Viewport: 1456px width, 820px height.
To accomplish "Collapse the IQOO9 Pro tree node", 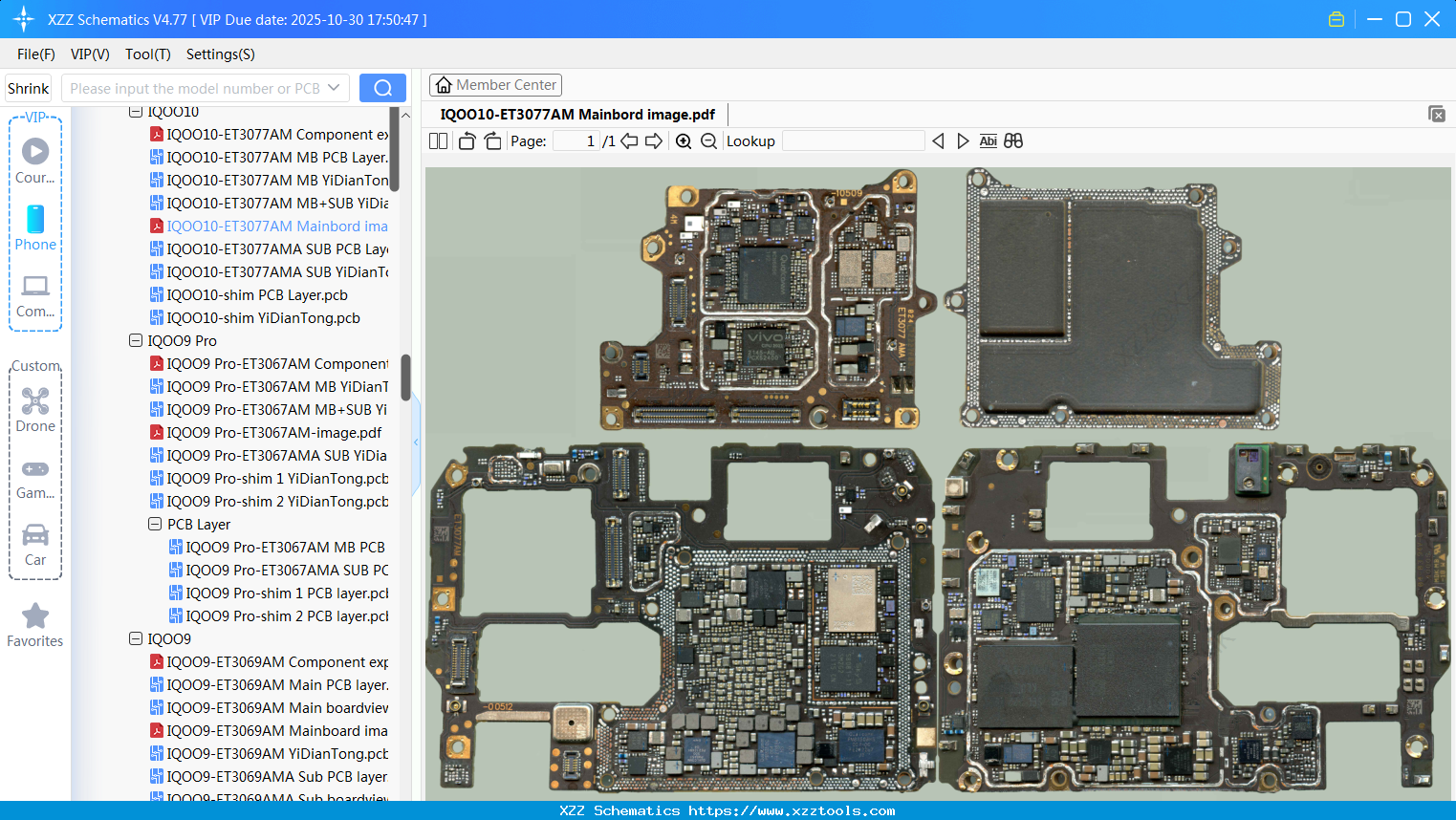I will point(135,340).
